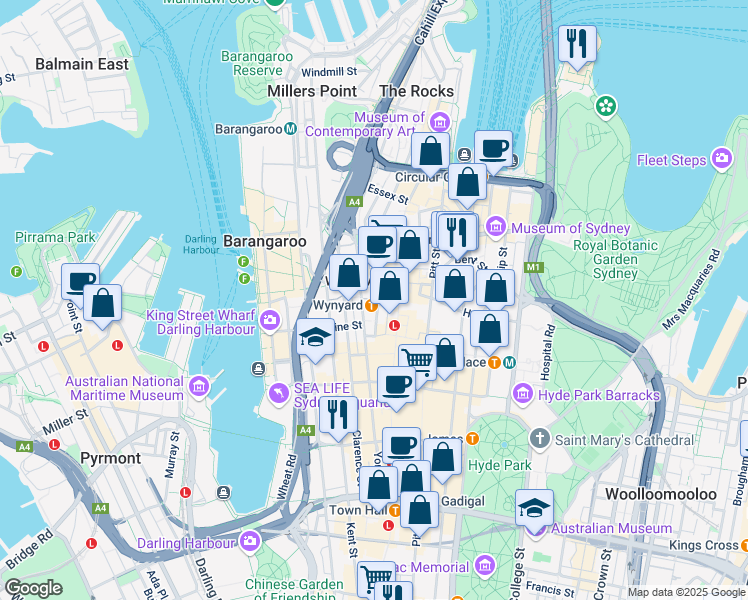Select the Pyrmont suburb label
The height and width of the screenshot is (600, 748).
tap(111, 458)
